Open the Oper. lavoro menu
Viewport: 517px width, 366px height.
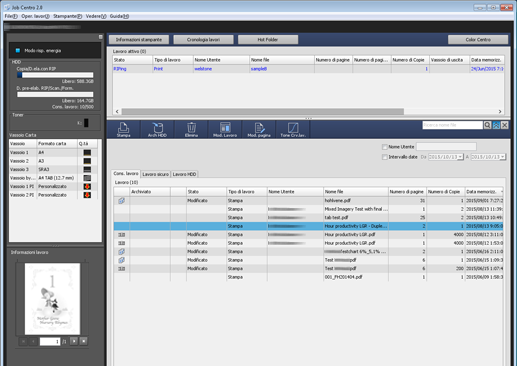point(35,16)
